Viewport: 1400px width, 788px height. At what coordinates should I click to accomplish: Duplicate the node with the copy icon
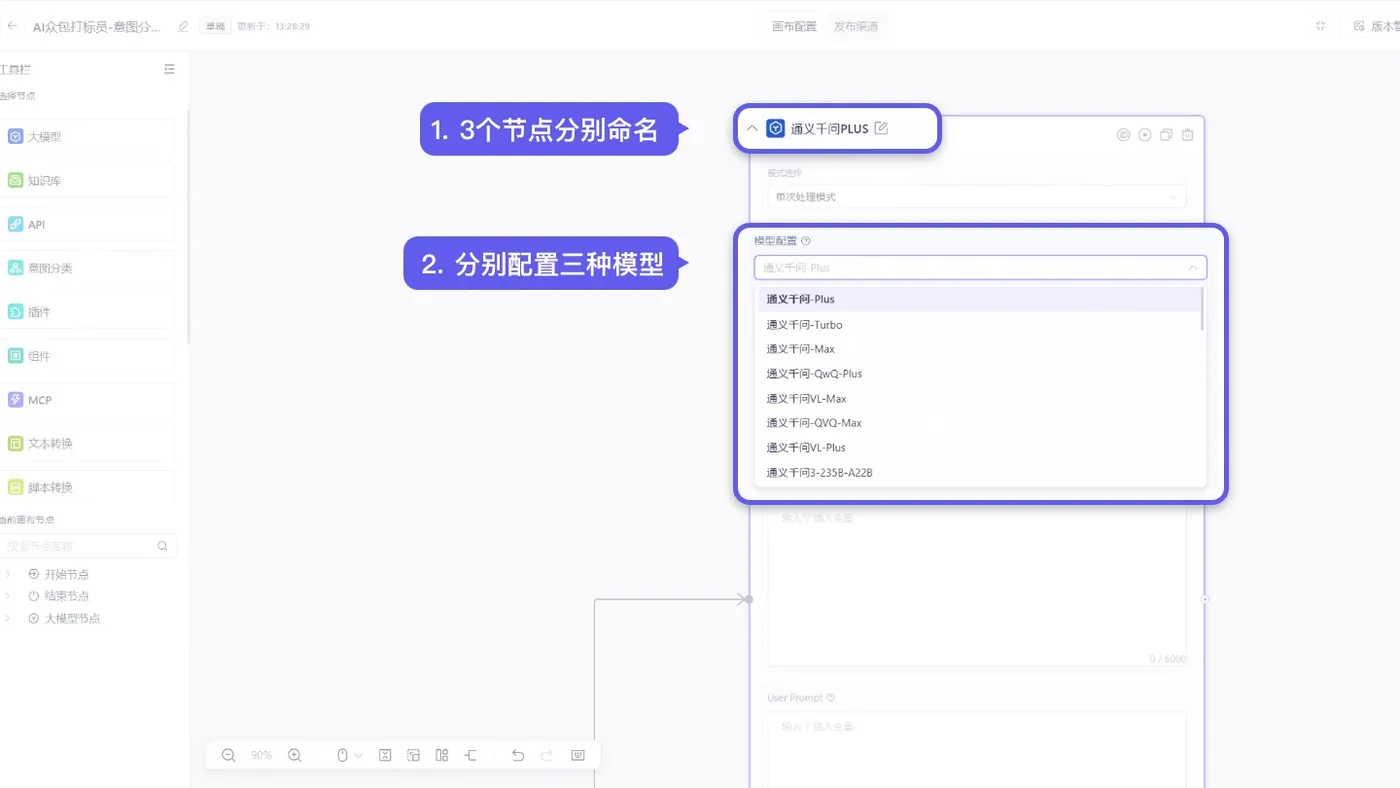pos(1166,135)
